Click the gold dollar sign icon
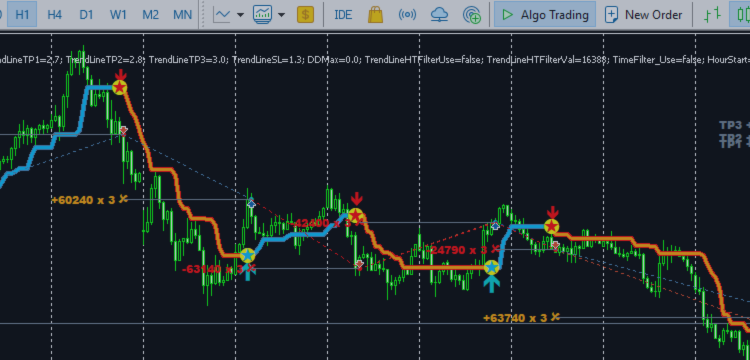Screen dimensions: 750x360 coord(305,15)
